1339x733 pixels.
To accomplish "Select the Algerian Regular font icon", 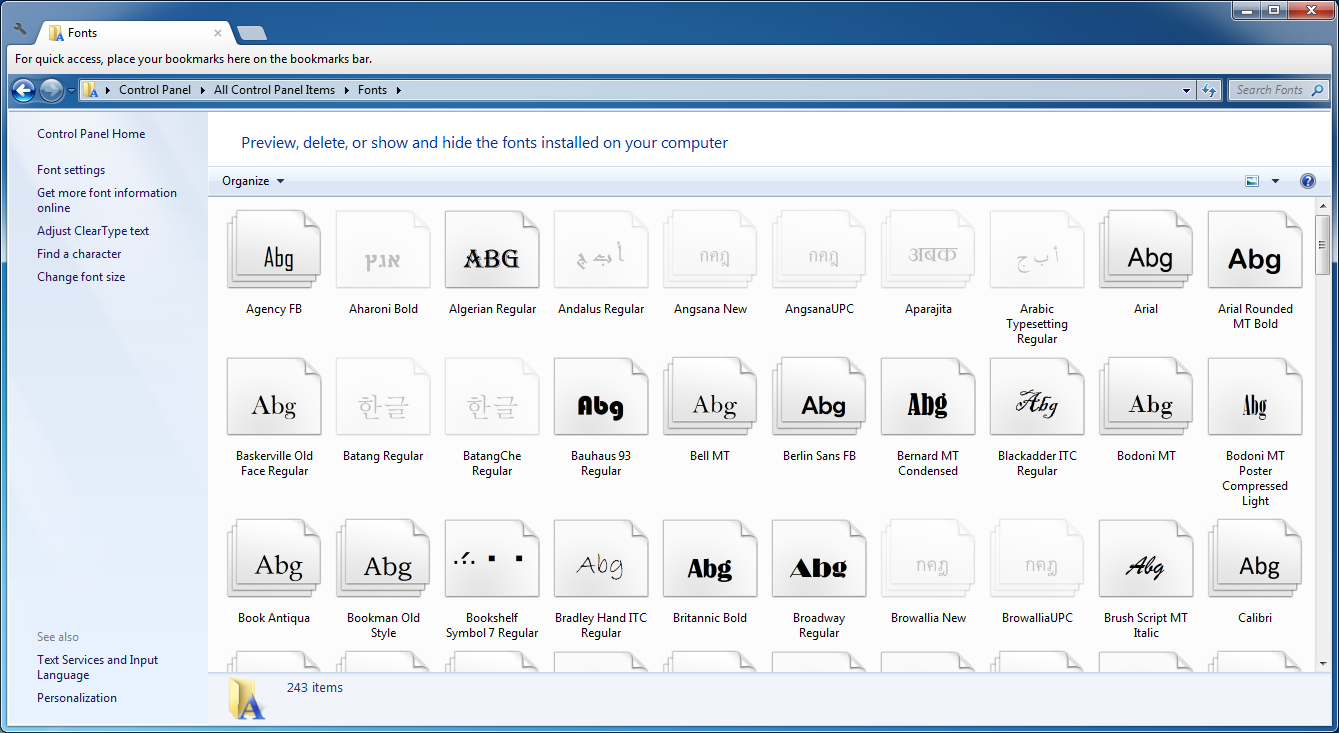I will [492, 251].
